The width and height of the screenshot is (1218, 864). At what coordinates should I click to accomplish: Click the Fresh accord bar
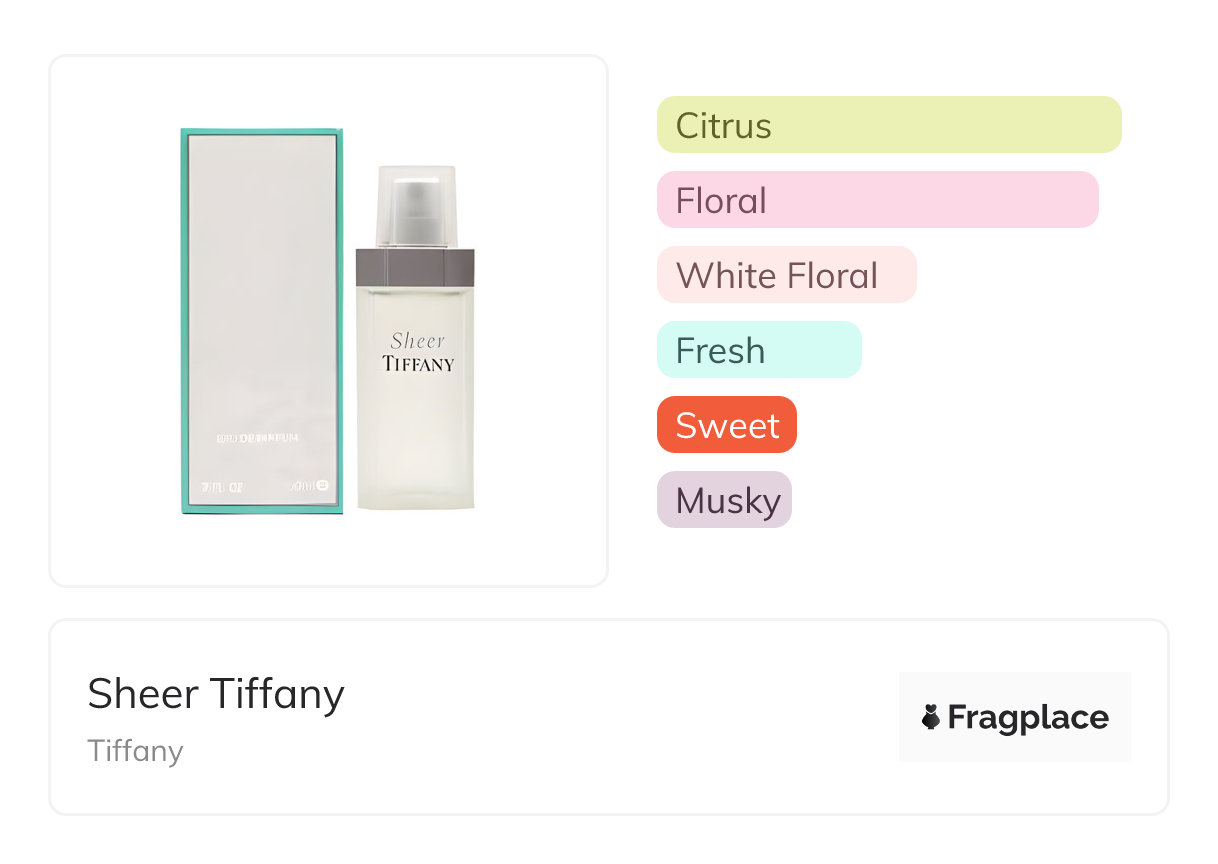point(758,350)
